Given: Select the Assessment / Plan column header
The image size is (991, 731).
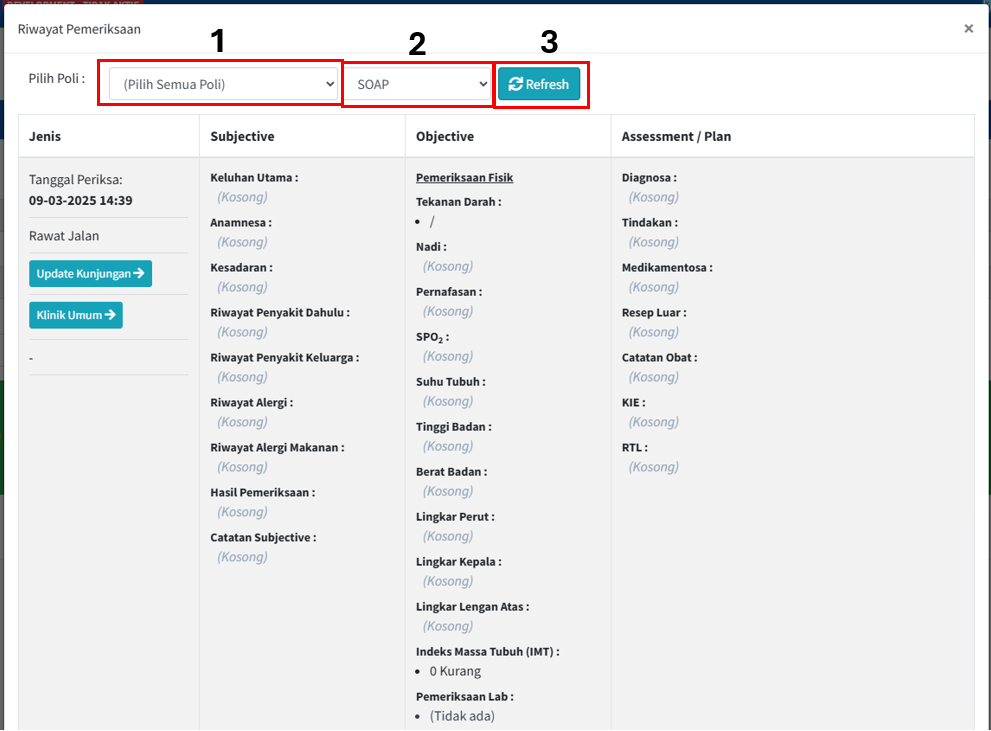Looking at the screenshot, I should click(x=676, y=136).
